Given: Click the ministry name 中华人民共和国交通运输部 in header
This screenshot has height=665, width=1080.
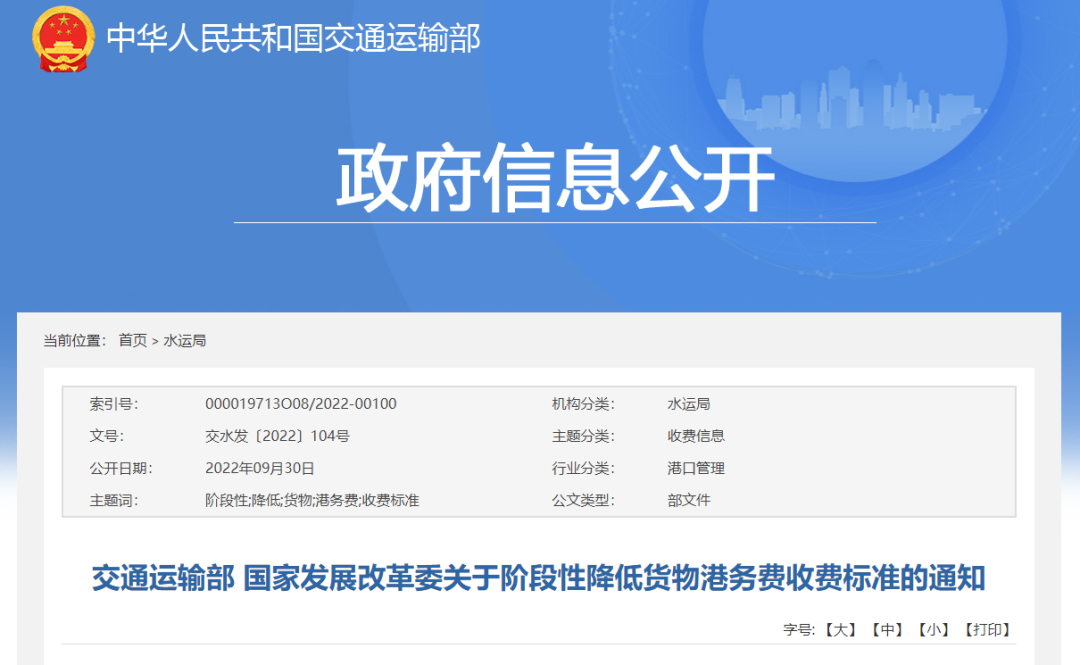Looking at the screenshot, I should 293,38.
